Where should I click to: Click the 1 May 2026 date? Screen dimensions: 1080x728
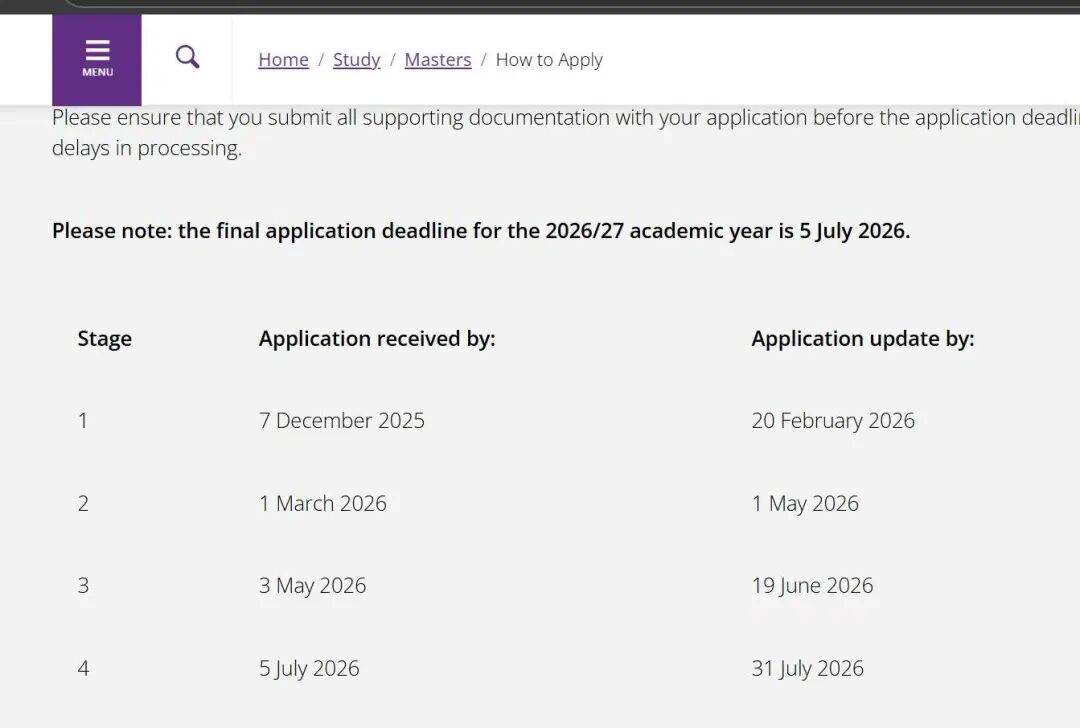[805, 504]
